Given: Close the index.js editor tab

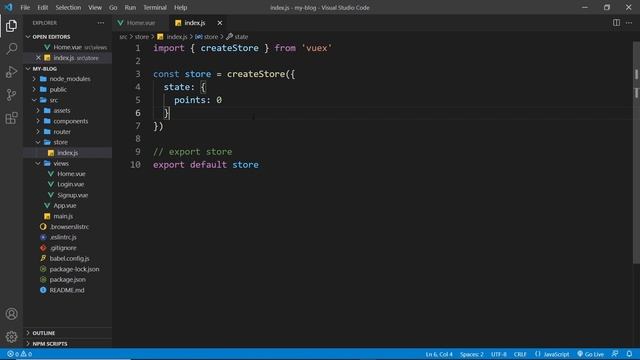Looking at the screenshot, I should [220, 23].
